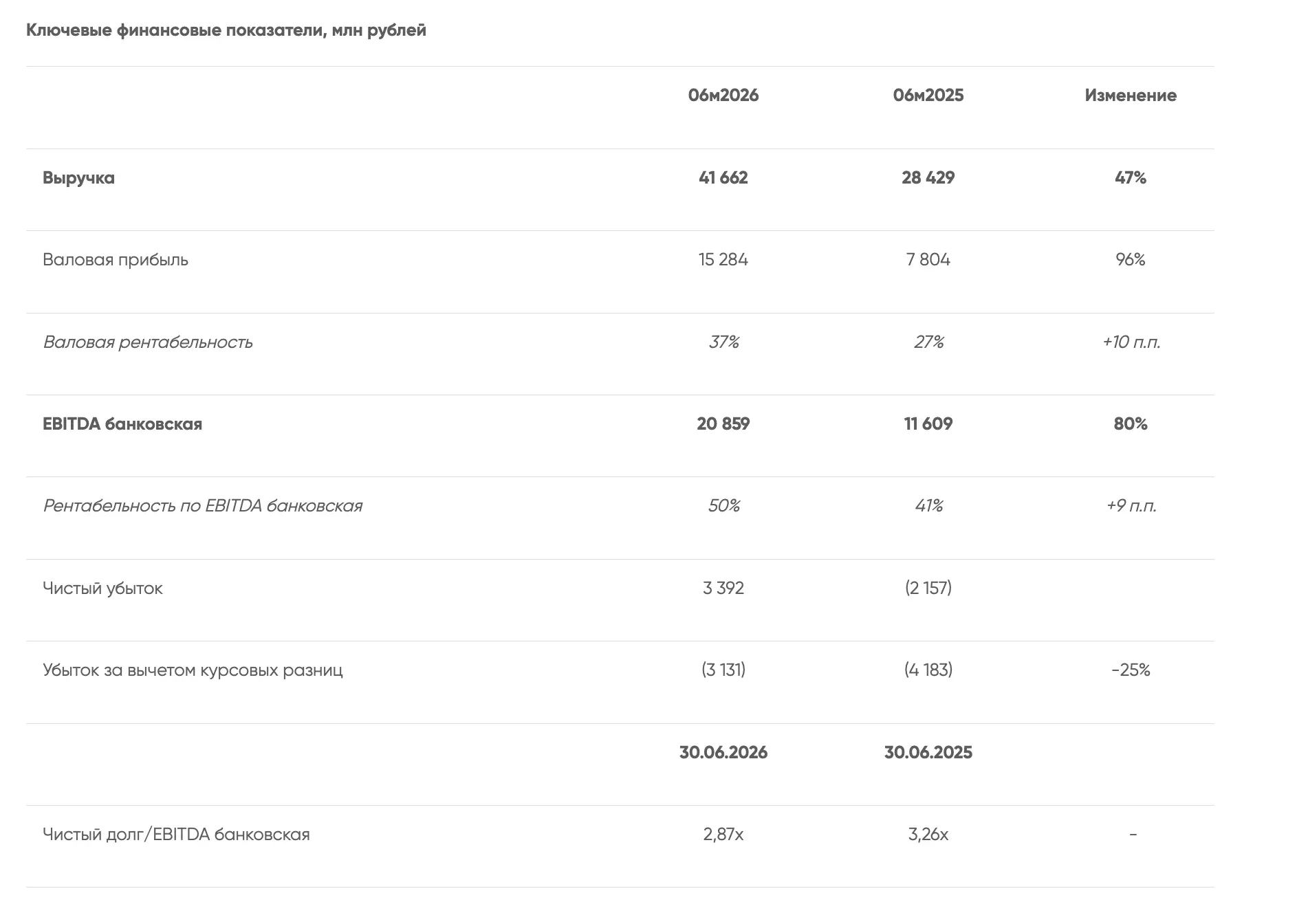Click the Изменение column header
The image size is (1297, 924).
(1131, 96)
